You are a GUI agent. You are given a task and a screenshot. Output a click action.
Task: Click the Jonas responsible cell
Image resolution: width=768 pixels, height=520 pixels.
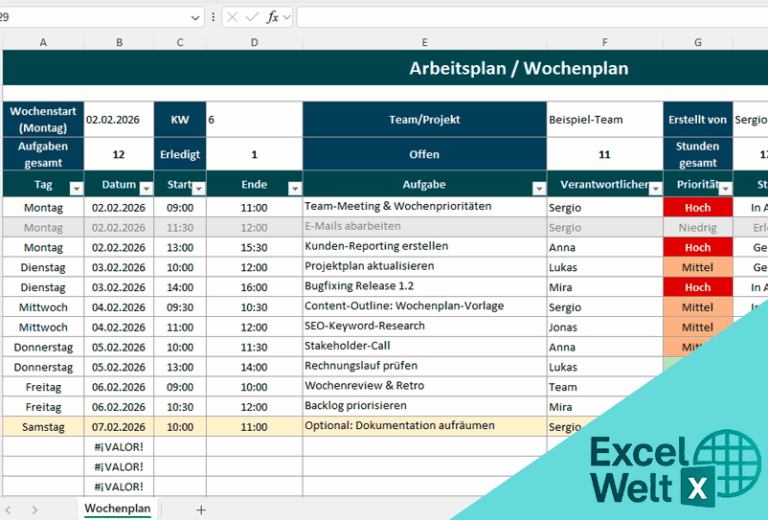pos(605,327)
